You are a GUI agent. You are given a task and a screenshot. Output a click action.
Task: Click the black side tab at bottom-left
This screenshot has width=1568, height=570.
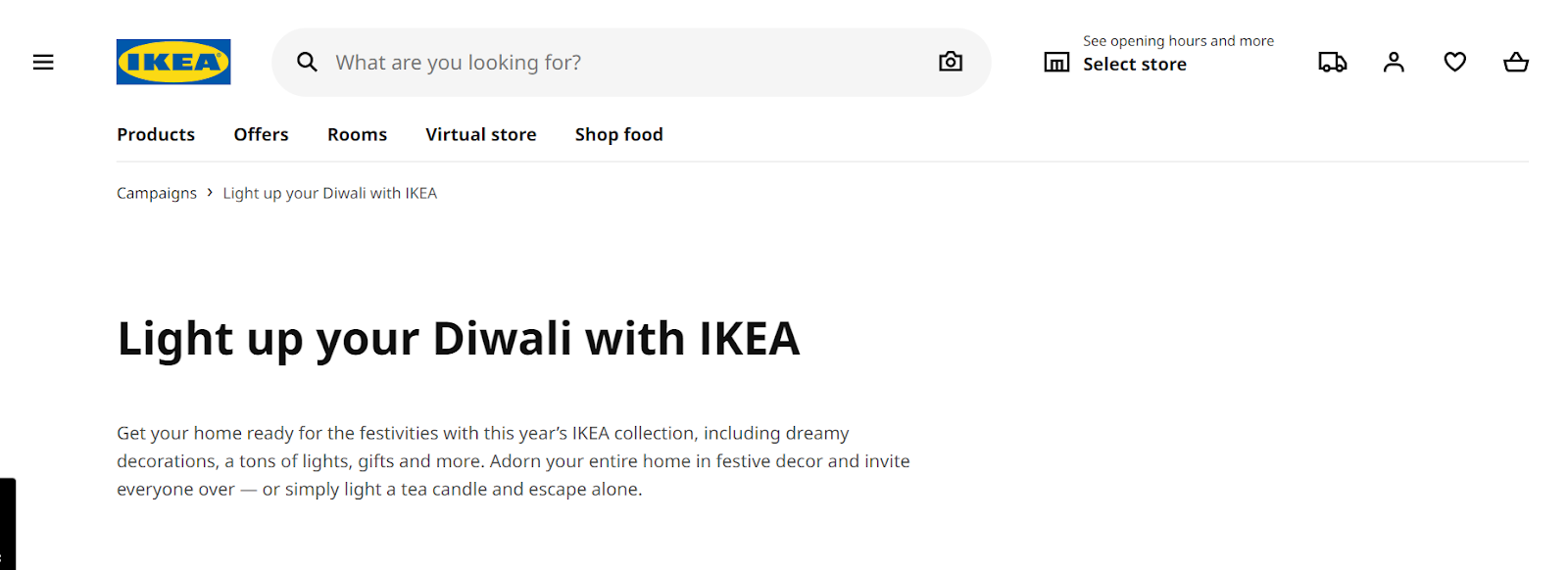click(x=7, y=524)
